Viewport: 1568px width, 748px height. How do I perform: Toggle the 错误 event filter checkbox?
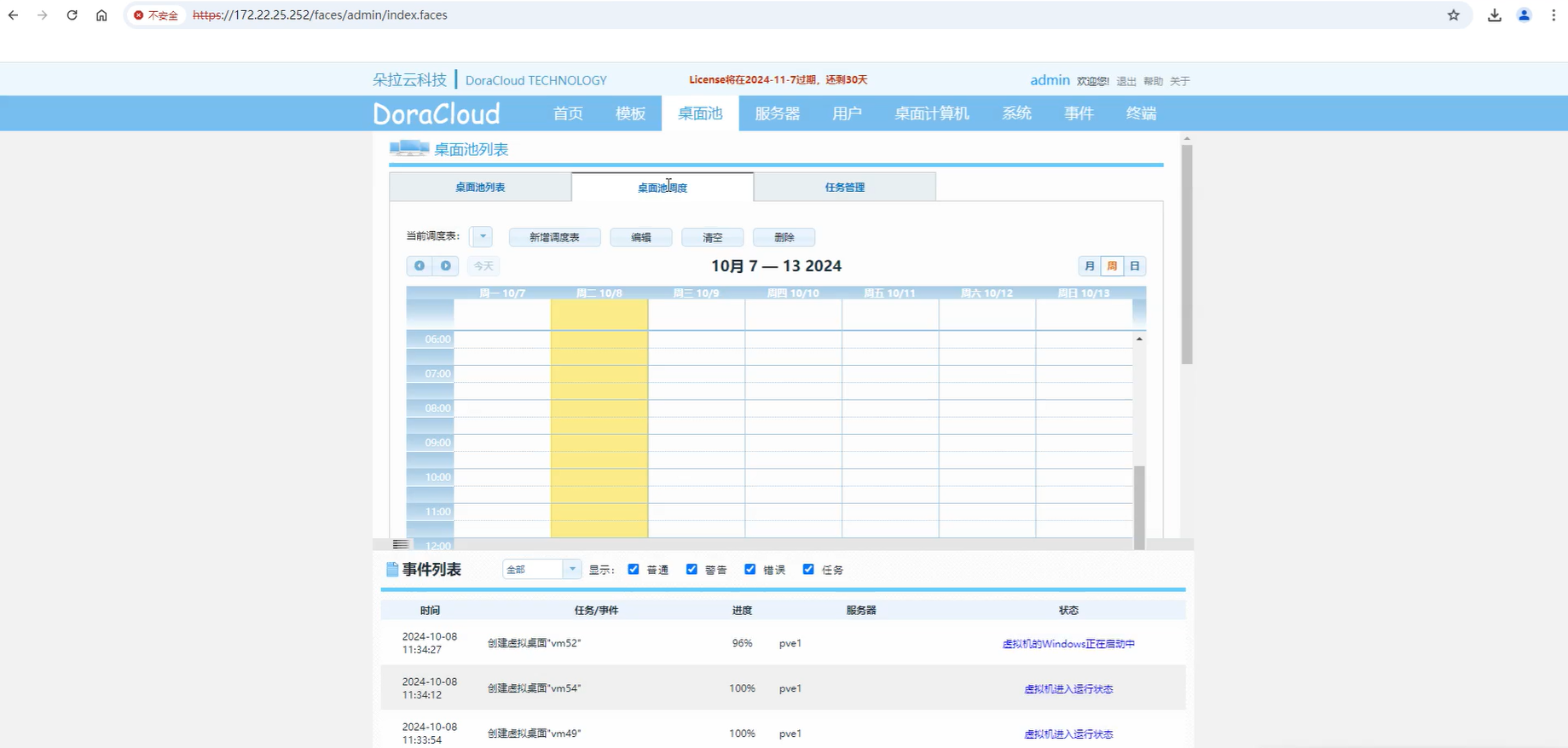[x=750, y=569]
